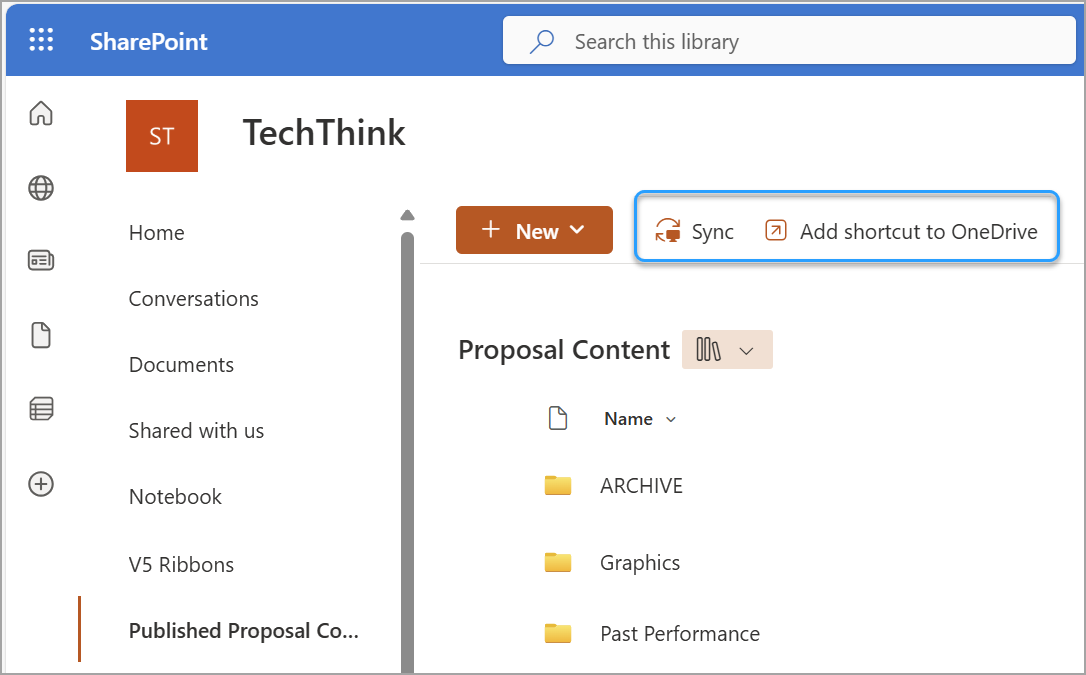Open the globe My Sites icon
The height and width of the screenshot is (675, 1086).
click(41, 188)
